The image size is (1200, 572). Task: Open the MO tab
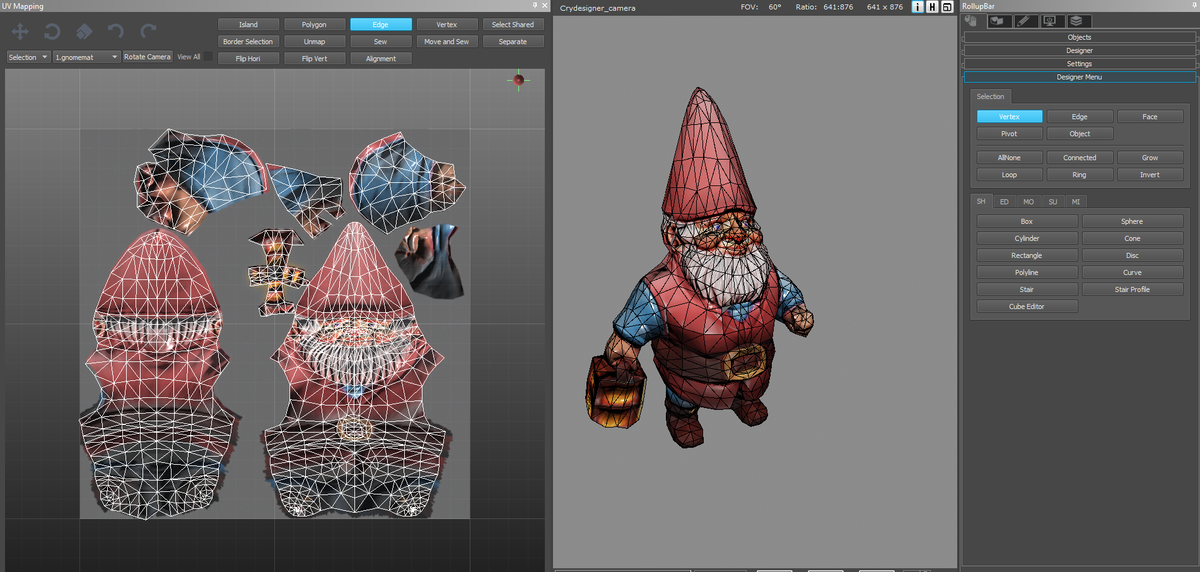click(1028, 201)
